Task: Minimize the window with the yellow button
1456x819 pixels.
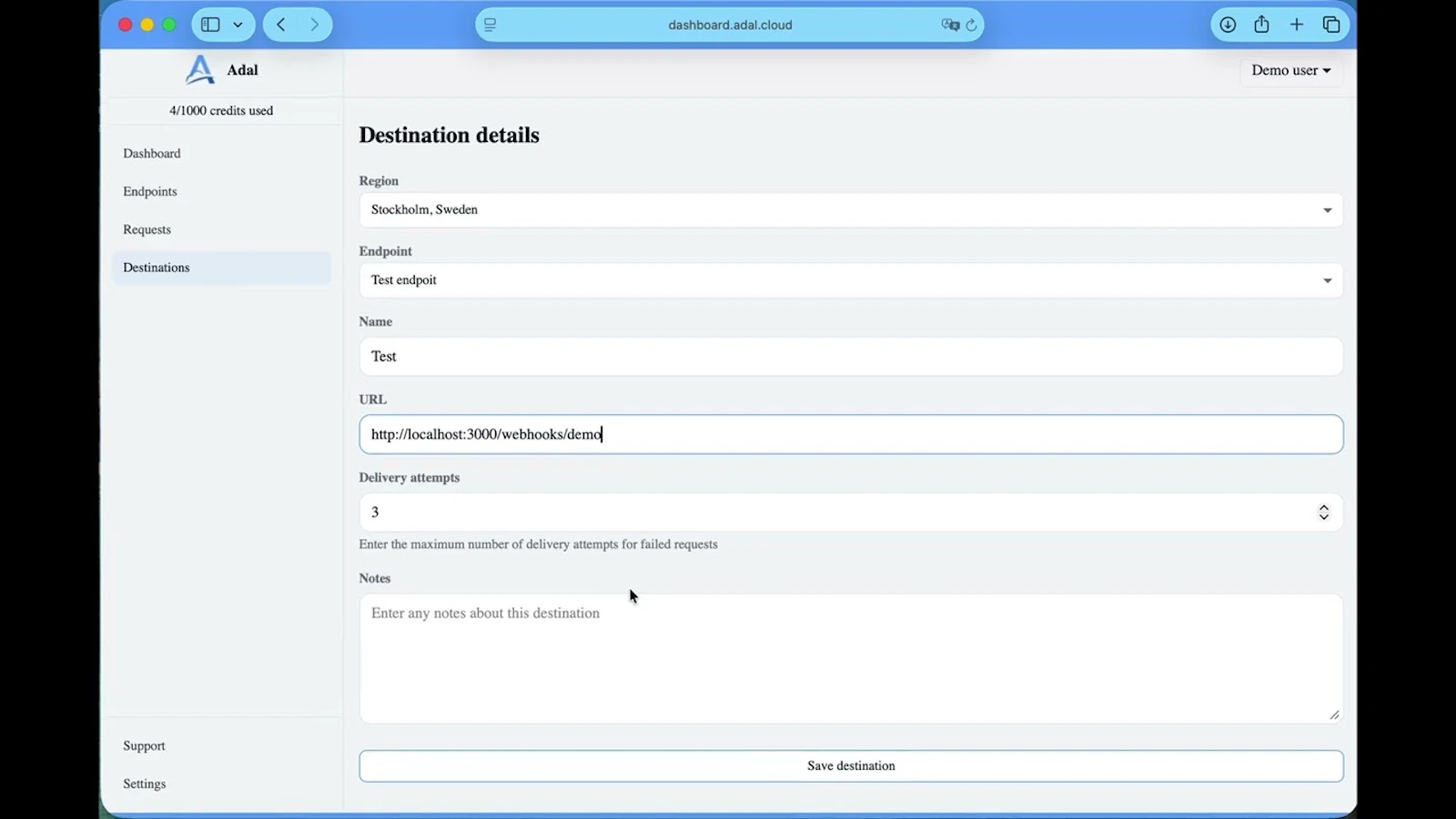Action: point(147,25)
